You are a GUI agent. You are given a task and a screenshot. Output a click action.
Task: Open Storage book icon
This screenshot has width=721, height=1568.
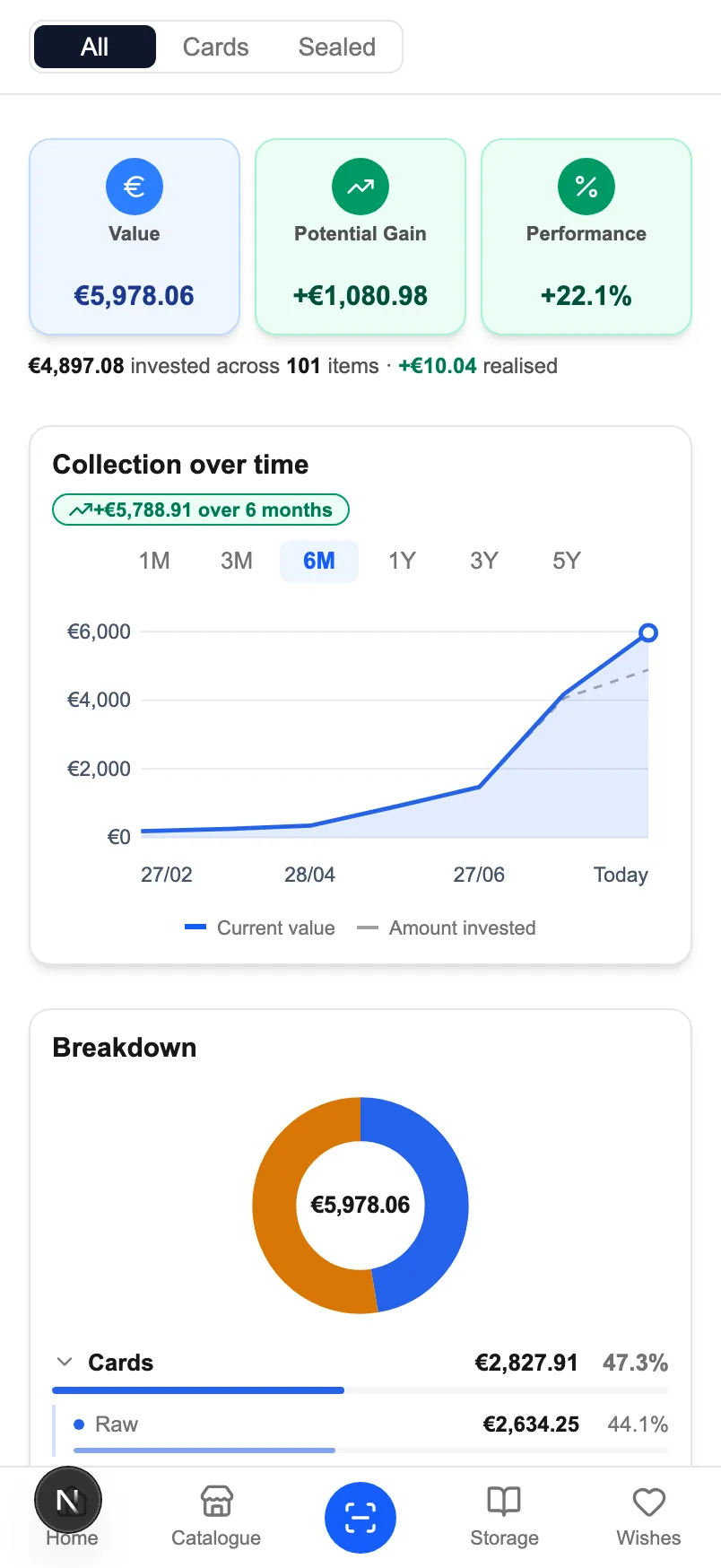tap(504, 1501)
